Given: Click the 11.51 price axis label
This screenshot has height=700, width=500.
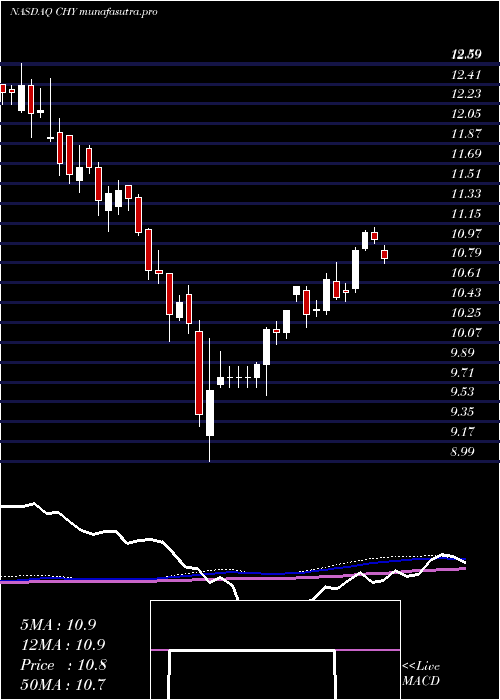Looking at the screenshot, I should [x=466, y=173].
